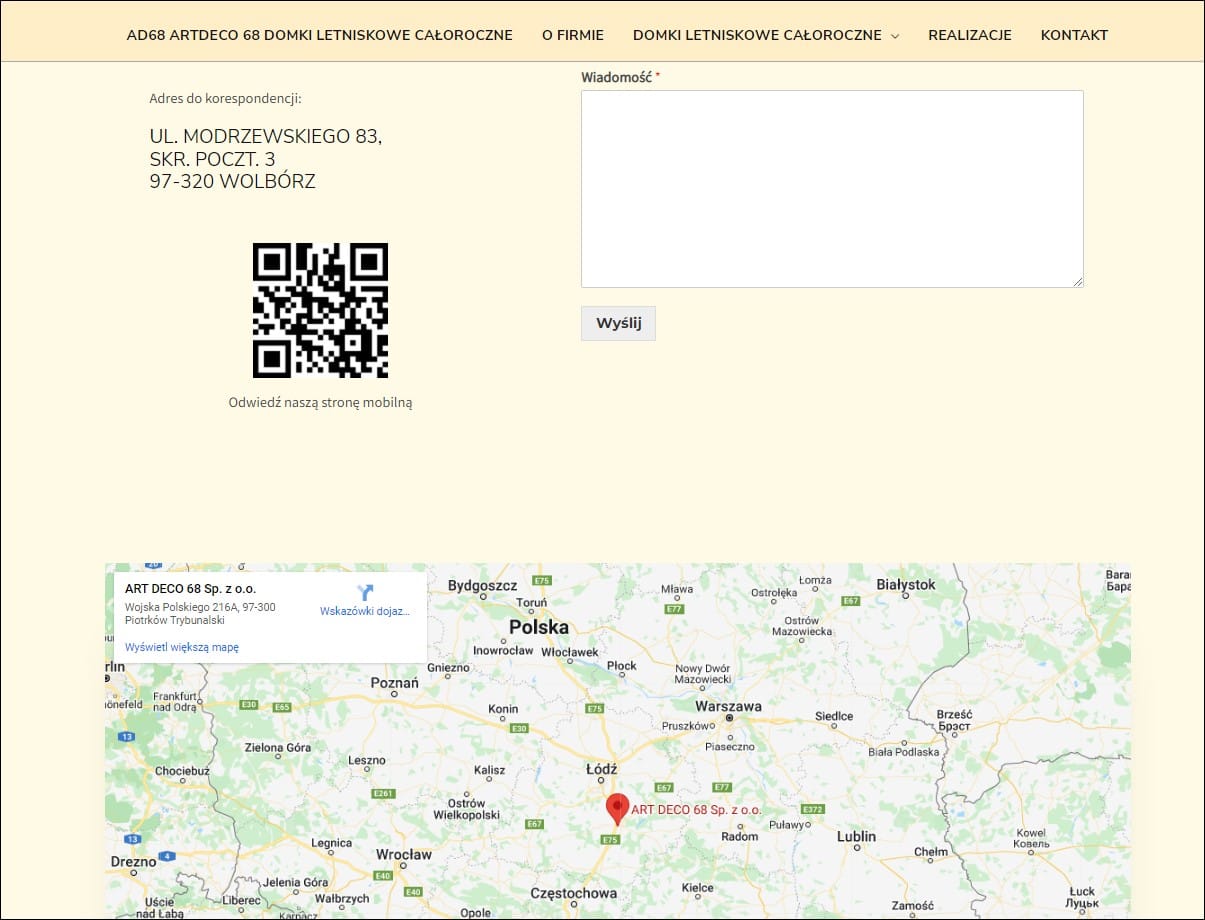Image resolution: width=1205 pixels, height=920 pixels.
Task: Click the blue directions arrow icon
Action: [365, 592]
